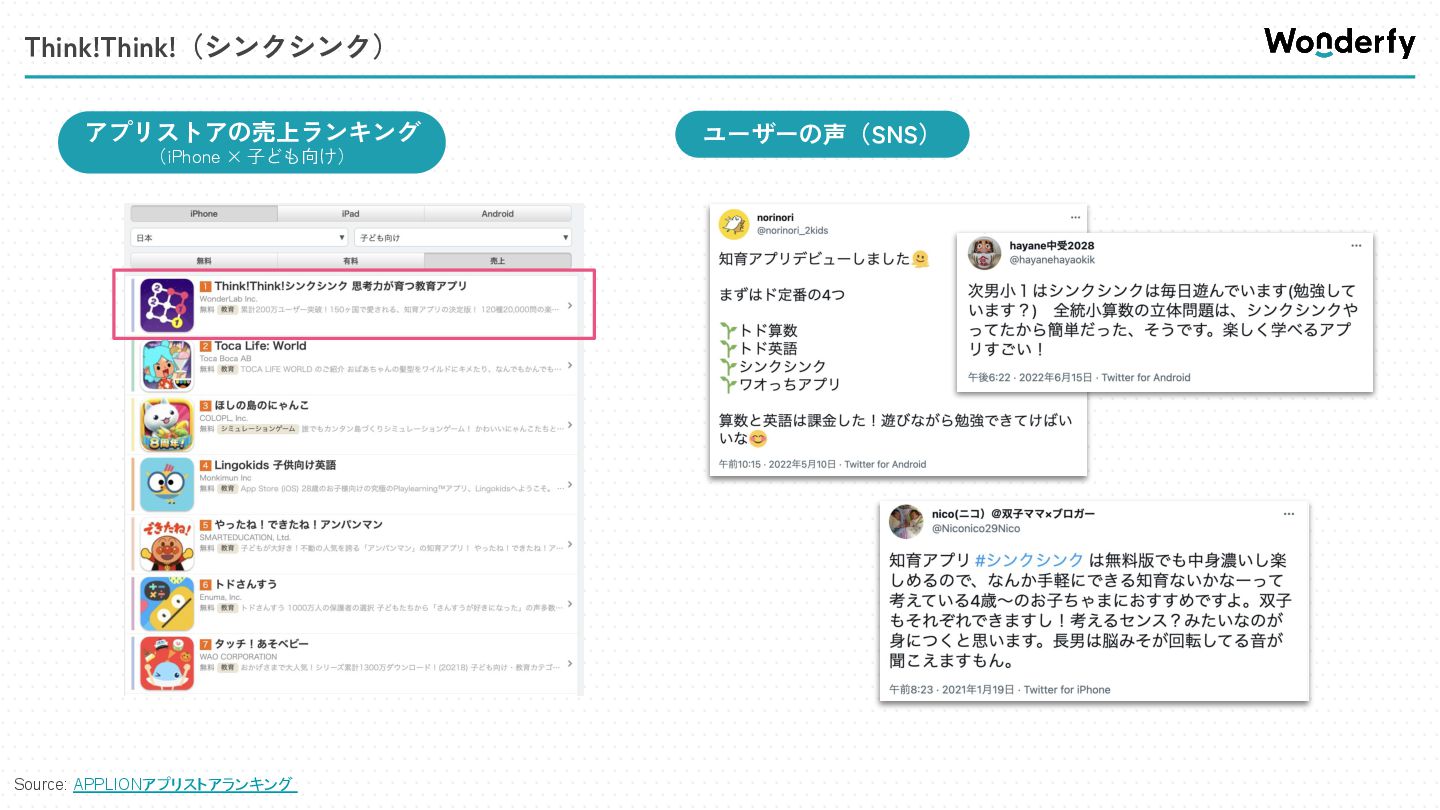This screenshot has width=1440, height=810.
Task: Switch to the 有料 ranking tab
Action: 350,260
